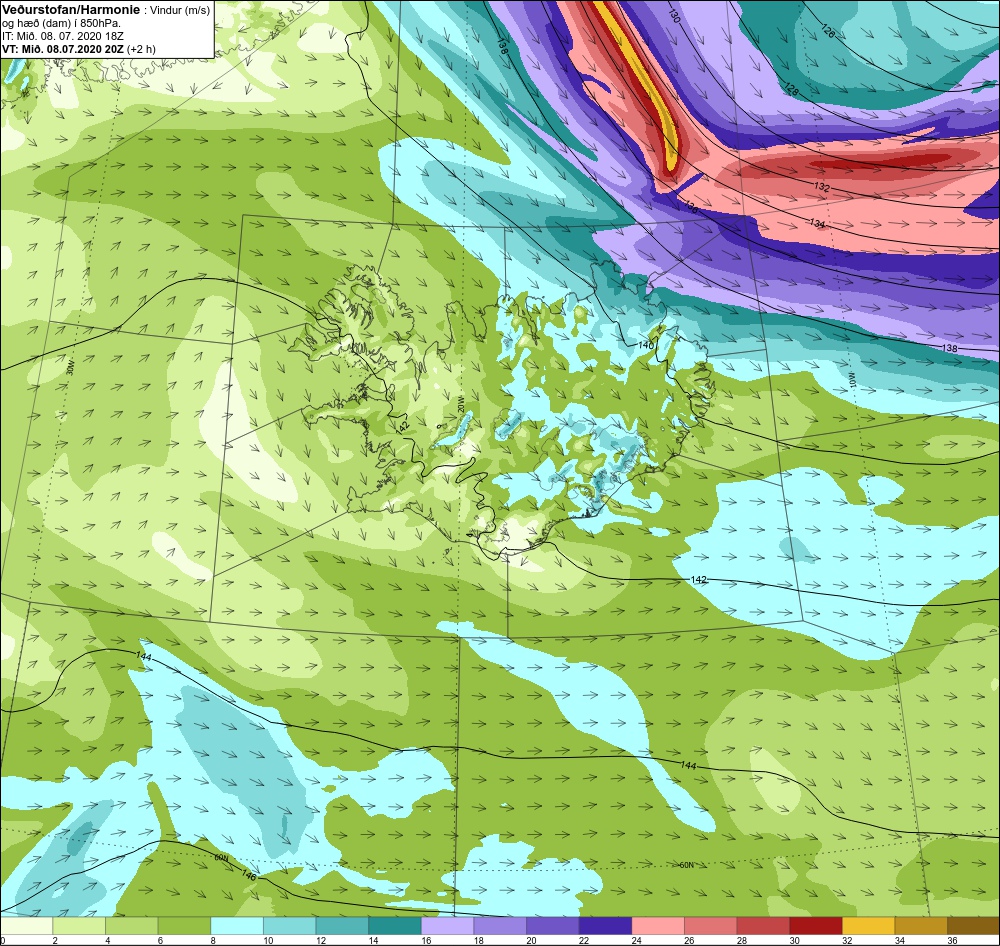Click the 'IT: Mið. 08. 07. 2020 18Z' line
Screen dimensions: 1000x946
tap(60, 36)
